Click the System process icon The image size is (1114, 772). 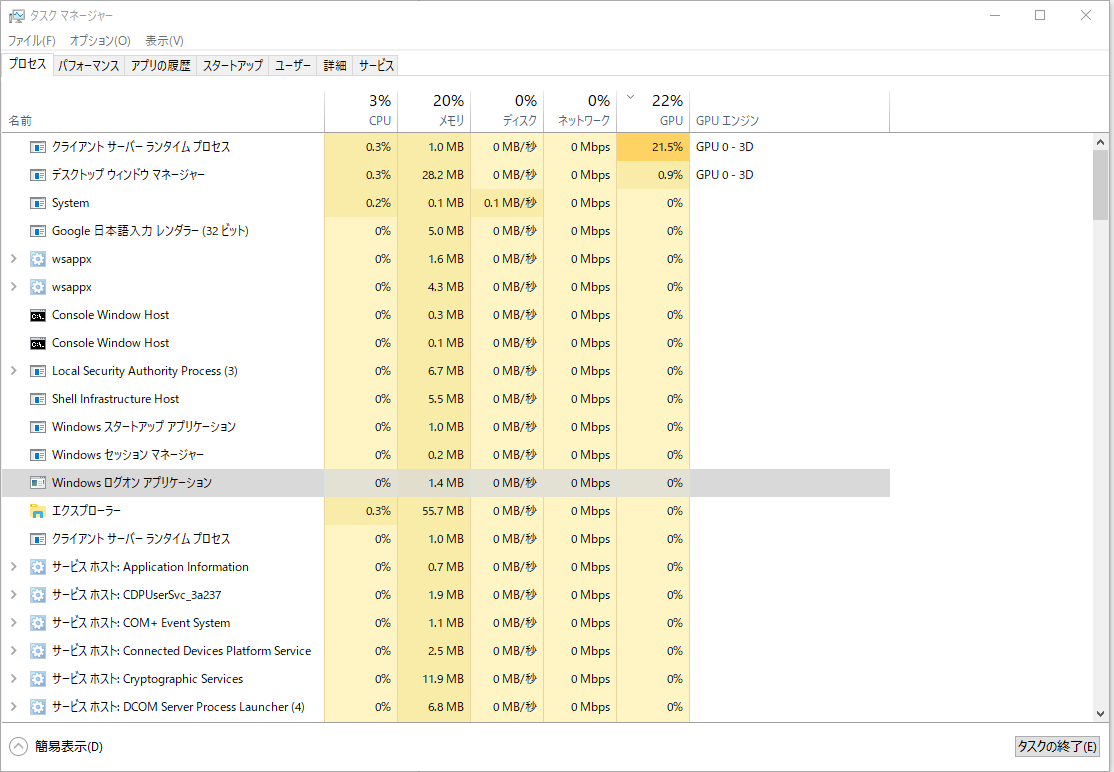(x=38, y=203)
